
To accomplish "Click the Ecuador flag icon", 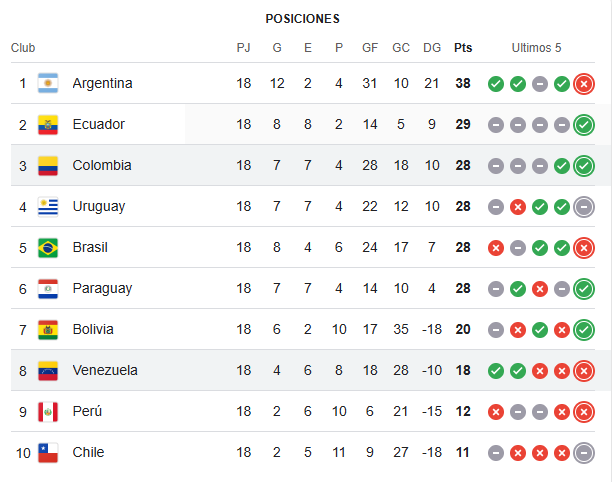I will (48, 125).
